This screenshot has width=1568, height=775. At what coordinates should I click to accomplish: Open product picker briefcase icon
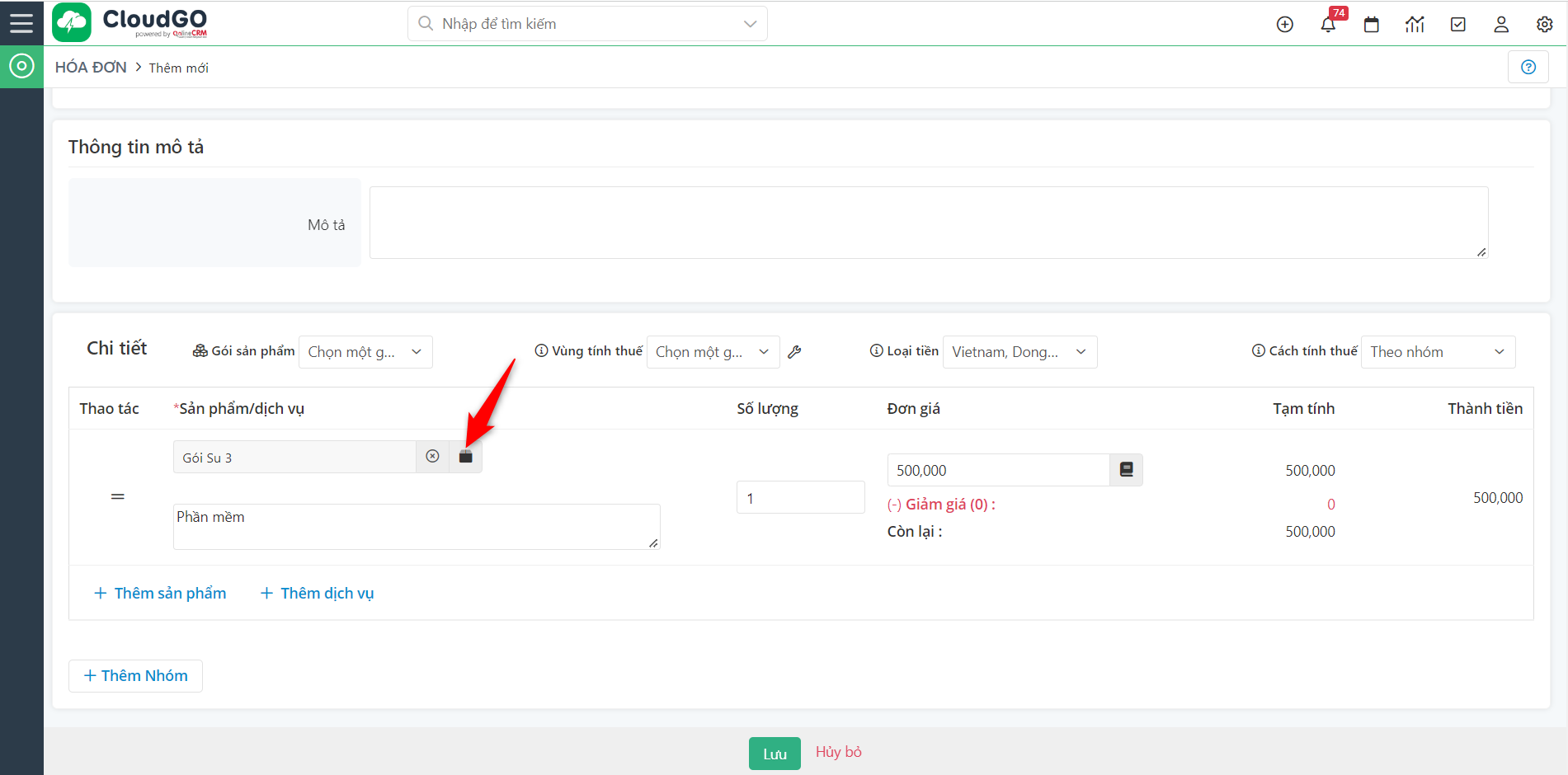pyautogui.click(x=466, y=457)
